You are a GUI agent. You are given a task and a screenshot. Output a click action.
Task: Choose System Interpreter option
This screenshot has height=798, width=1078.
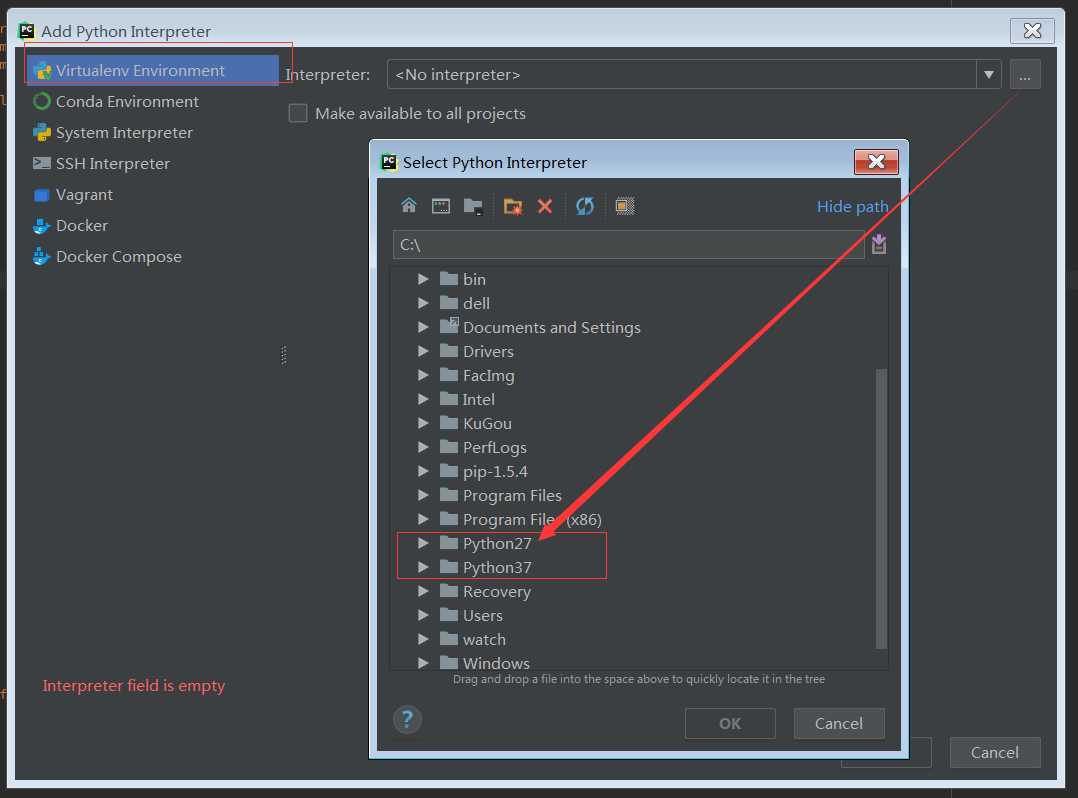click(124, 133)
